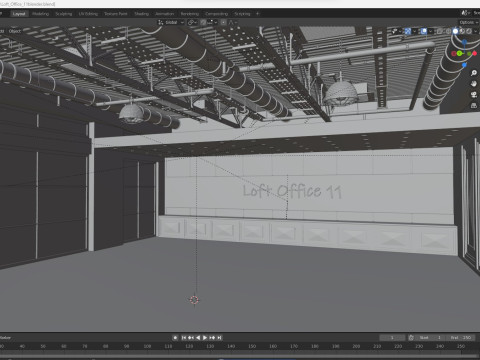Select solid viewport shading

pos(455,31)
